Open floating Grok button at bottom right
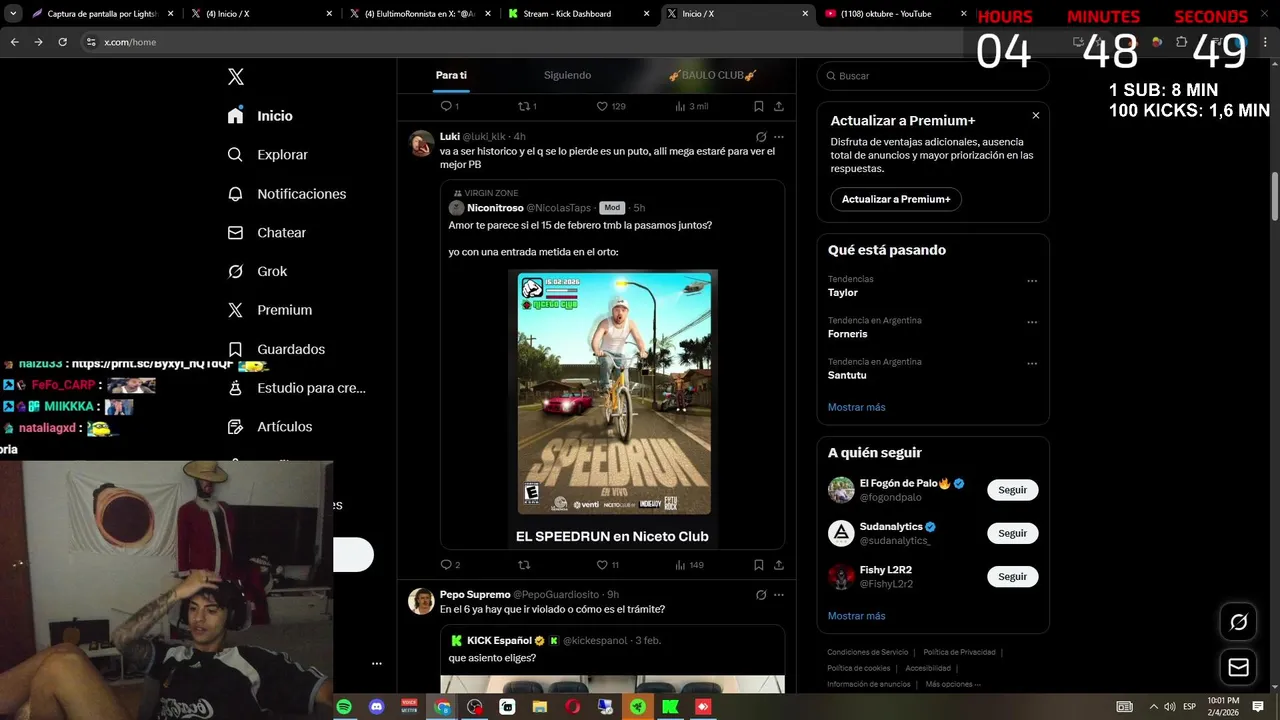The width and height of the screenshot is (1280, 720). 1238,623
